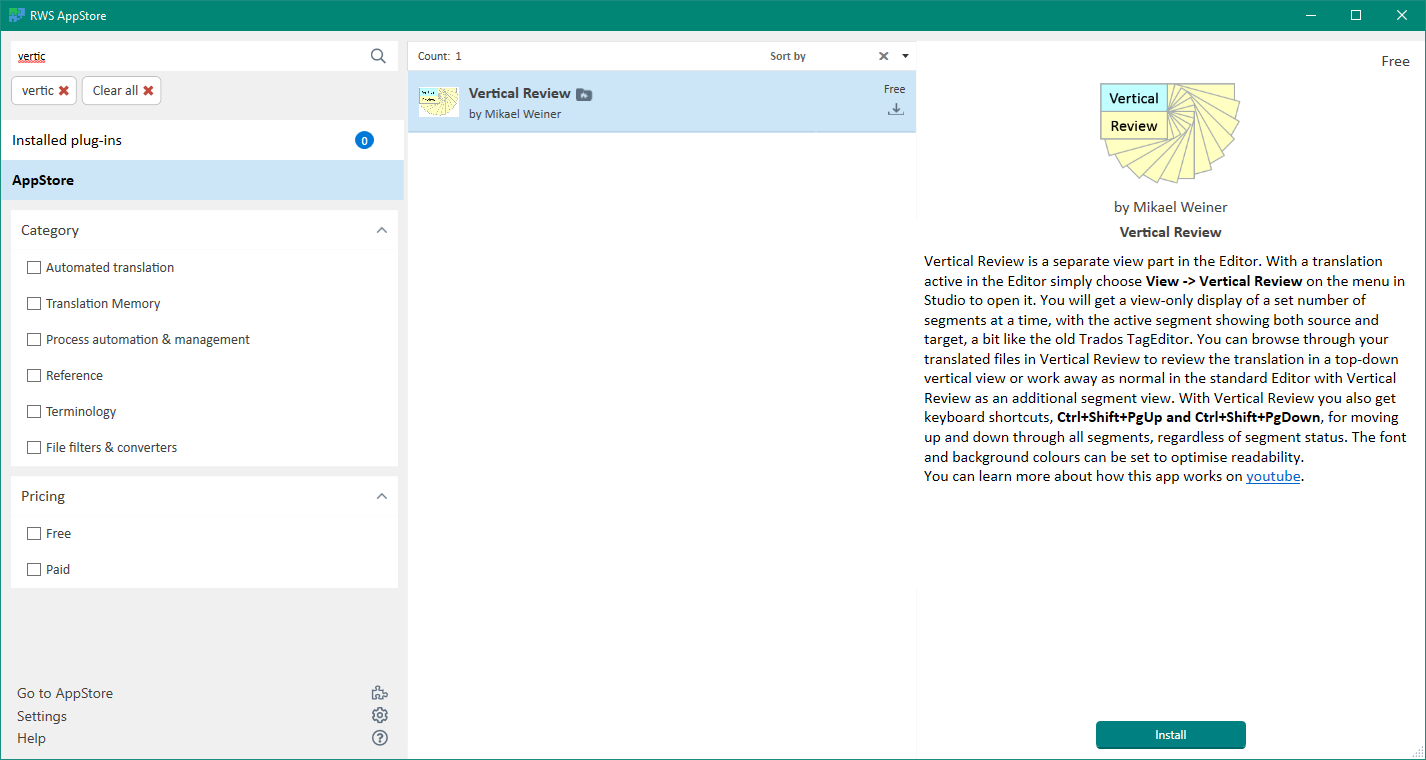Enable the Paid pricing filter
Screen dimensions: 1426x760
(34, 569)
